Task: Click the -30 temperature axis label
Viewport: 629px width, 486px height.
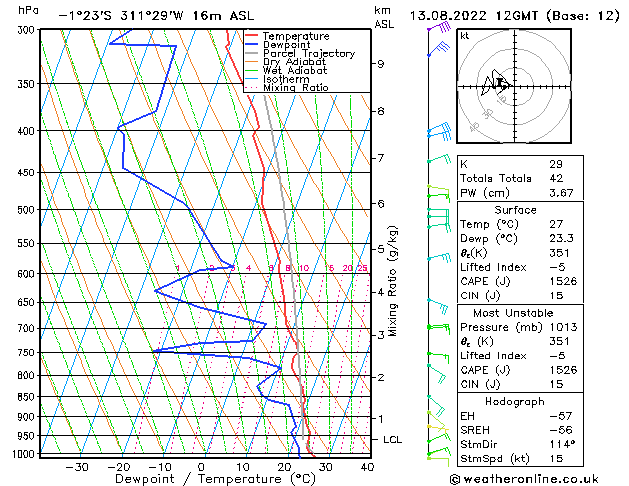Action: pyautogui.click(x=76, y=467)
